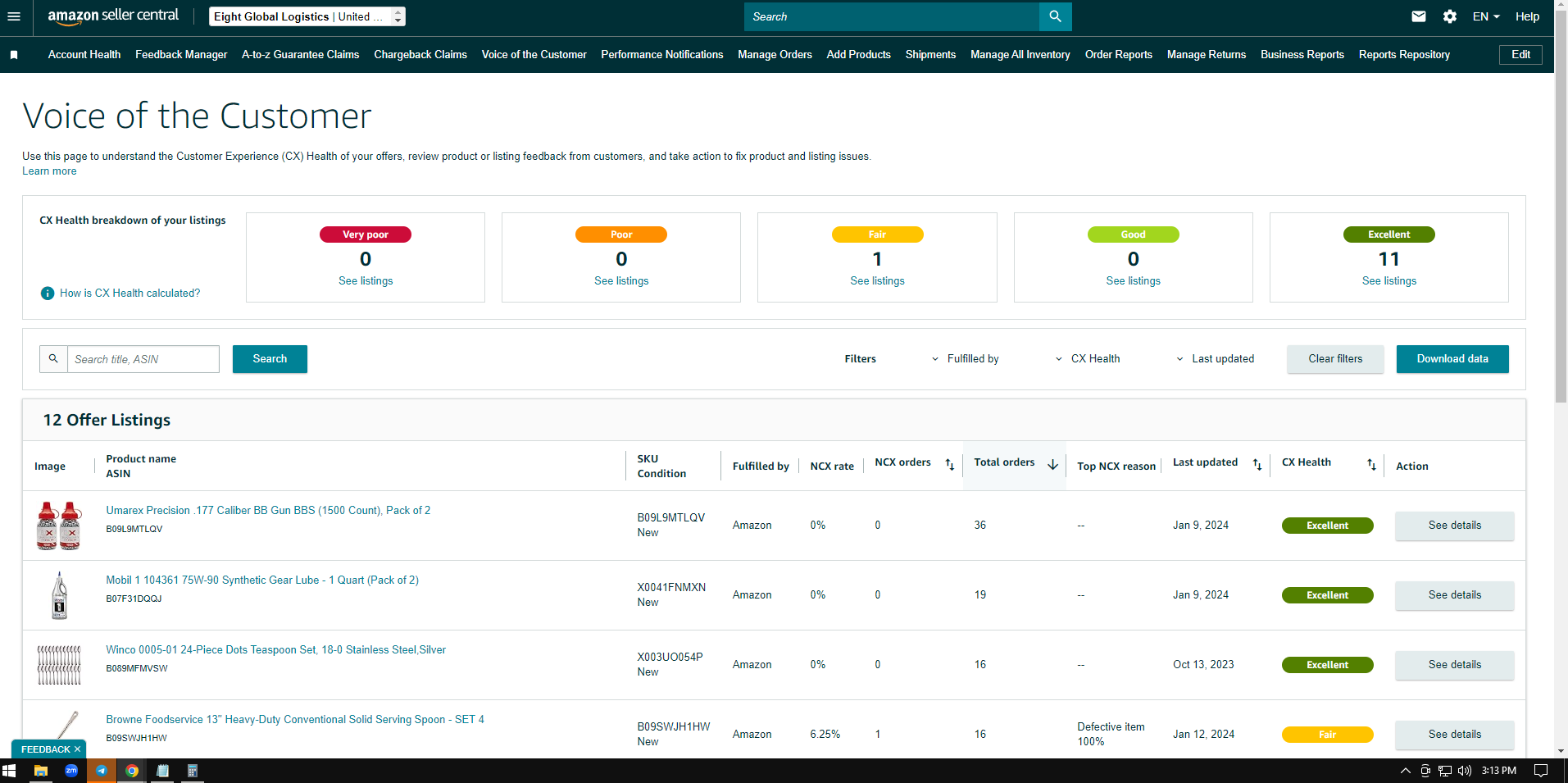
Task: Focus the Search title, ASIN field
Action: [143, 359]
